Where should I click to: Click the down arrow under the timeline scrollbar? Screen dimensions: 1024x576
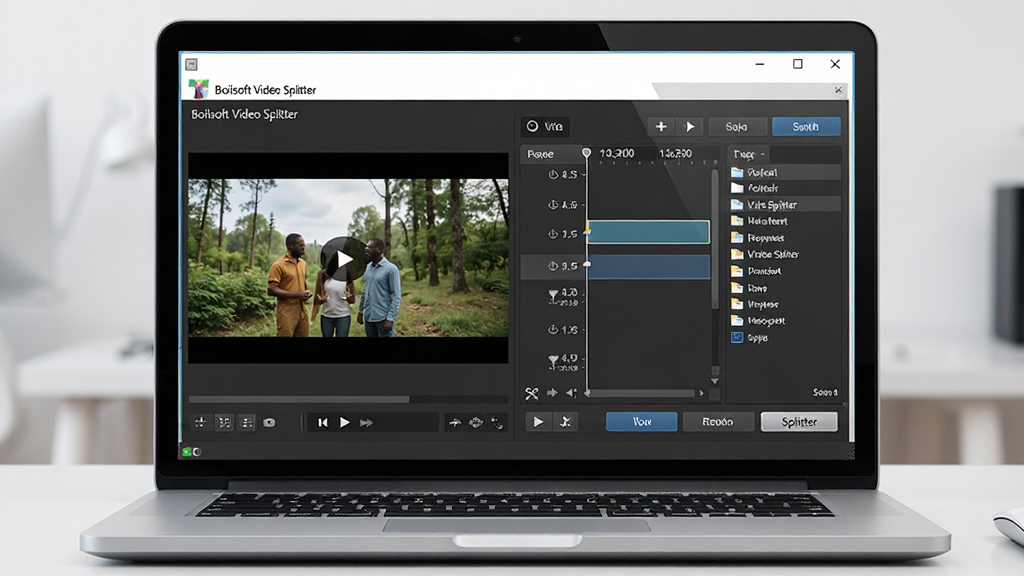[714, 381]
